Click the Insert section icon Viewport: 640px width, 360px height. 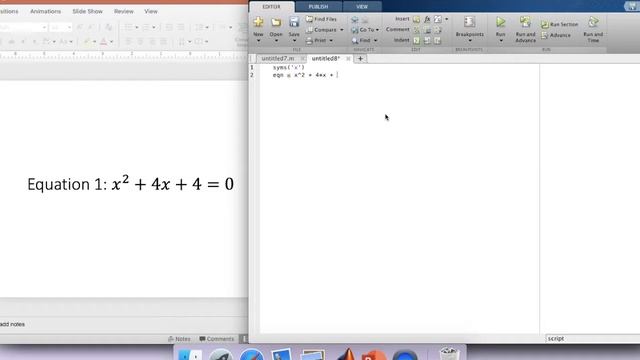coord(416,19)
